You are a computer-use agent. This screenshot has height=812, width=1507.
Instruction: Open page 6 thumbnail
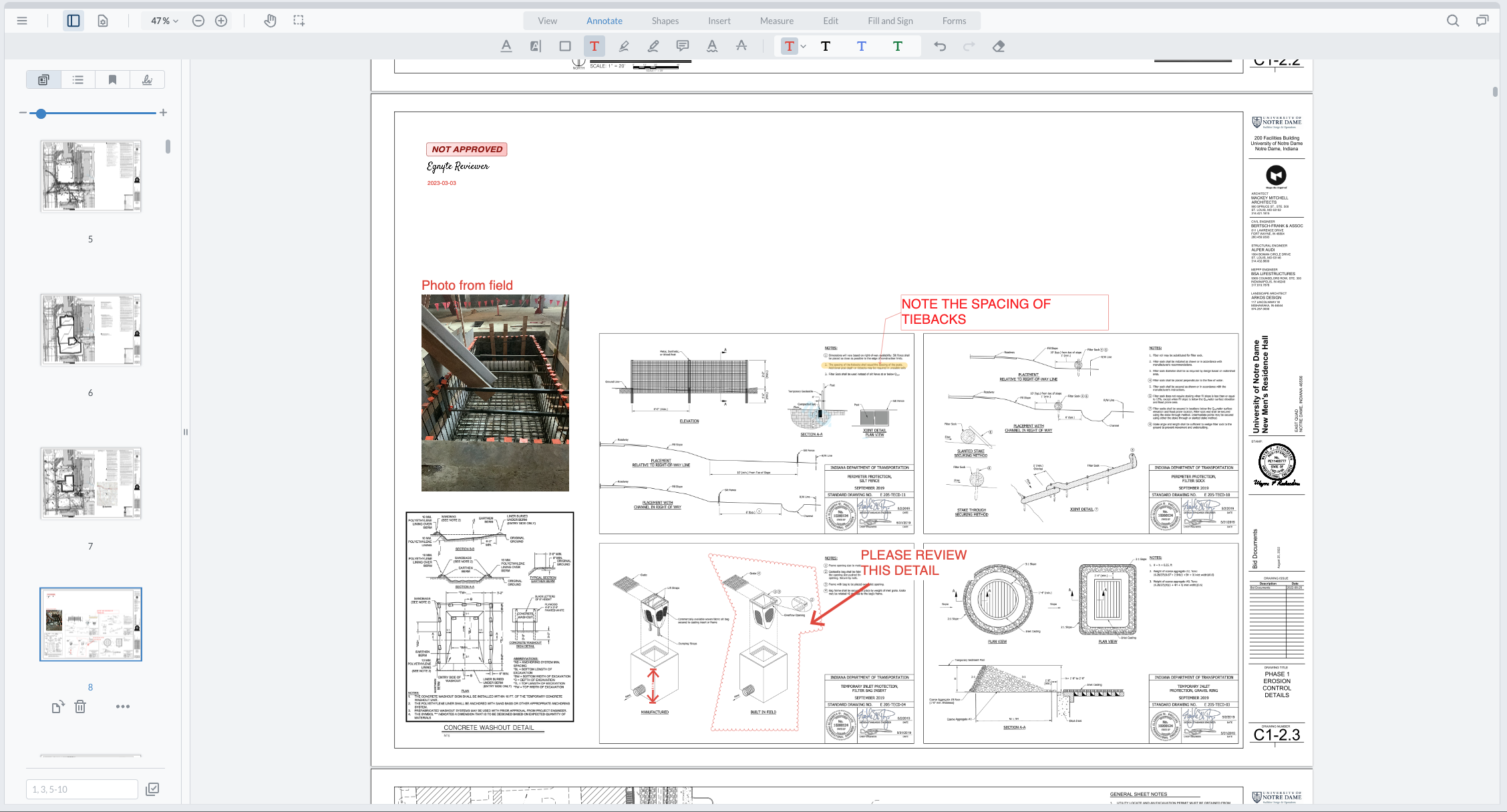tap(91, 330)
